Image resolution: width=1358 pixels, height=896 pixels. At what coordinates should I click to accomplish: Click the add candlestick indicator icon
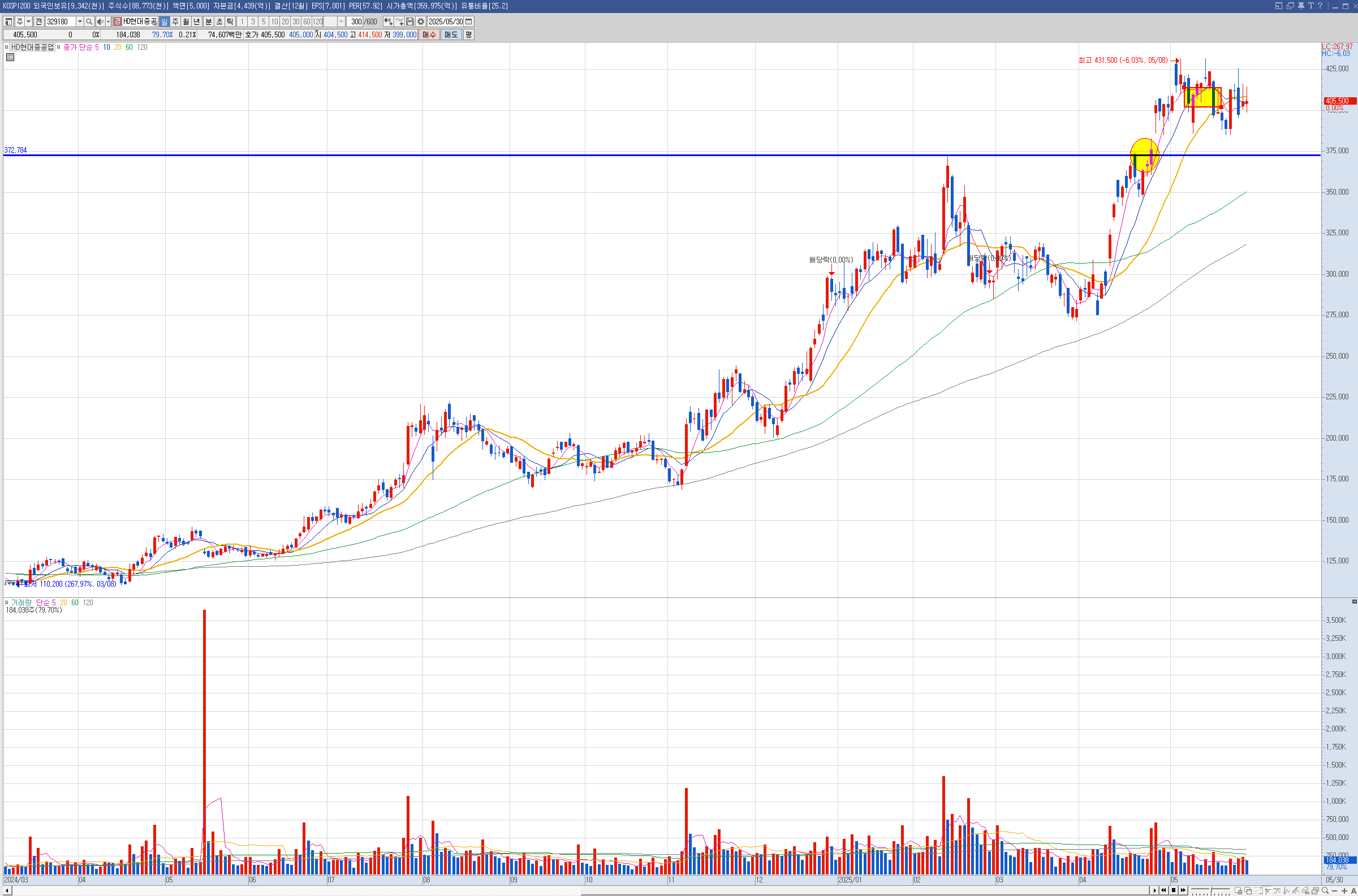[388, 21]
